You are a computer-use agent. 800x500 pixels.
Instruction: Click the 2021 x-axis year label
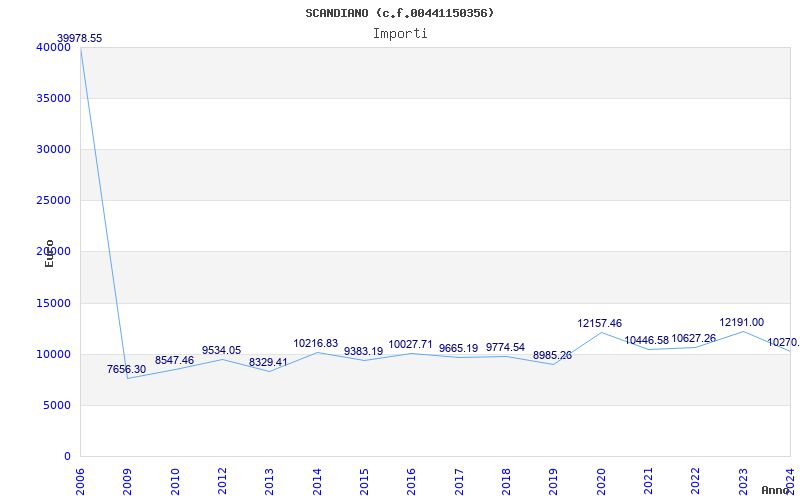pos(648,481)
